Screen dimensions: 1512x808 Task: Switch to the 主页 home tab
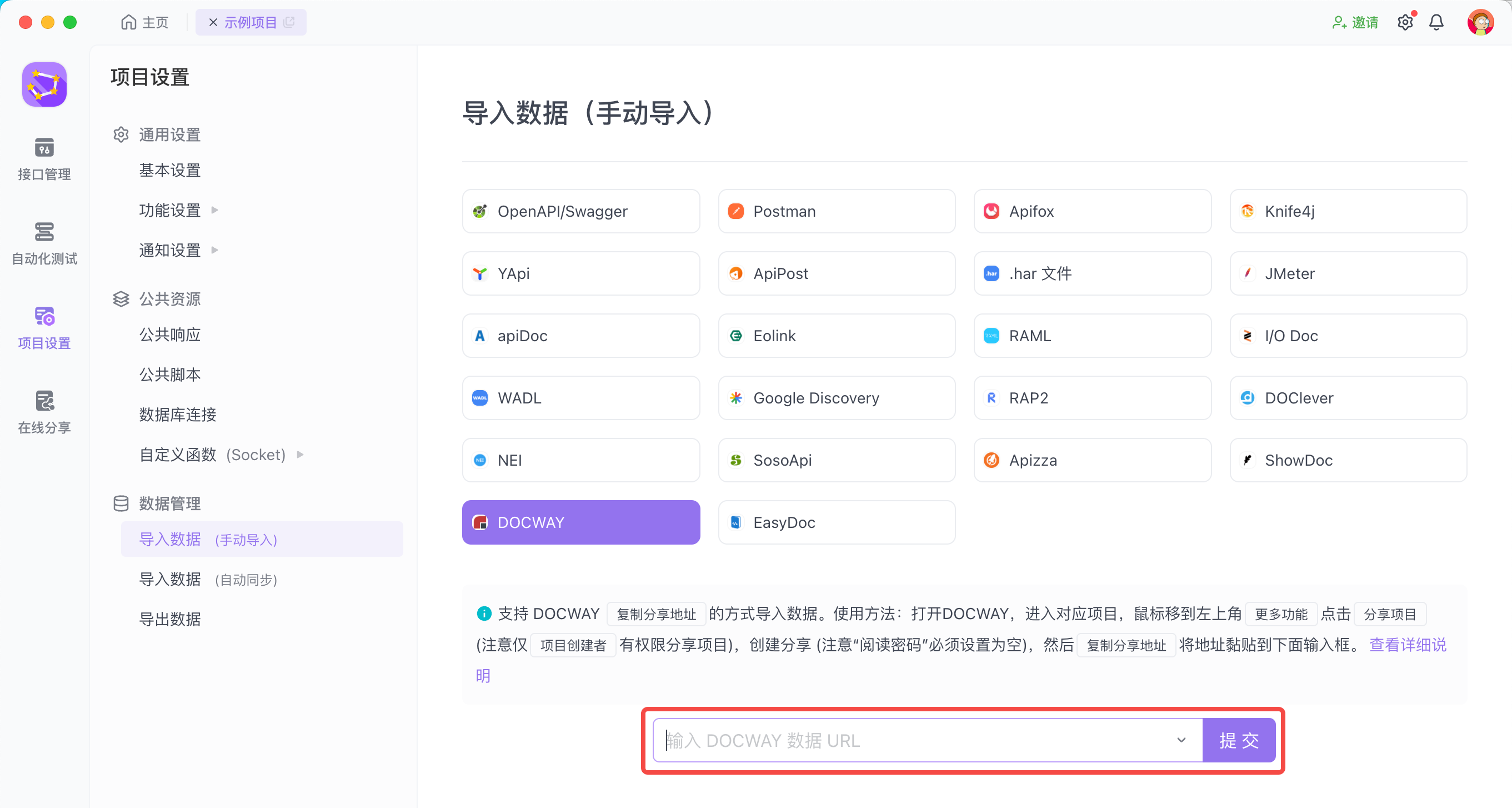click(145, 22)
